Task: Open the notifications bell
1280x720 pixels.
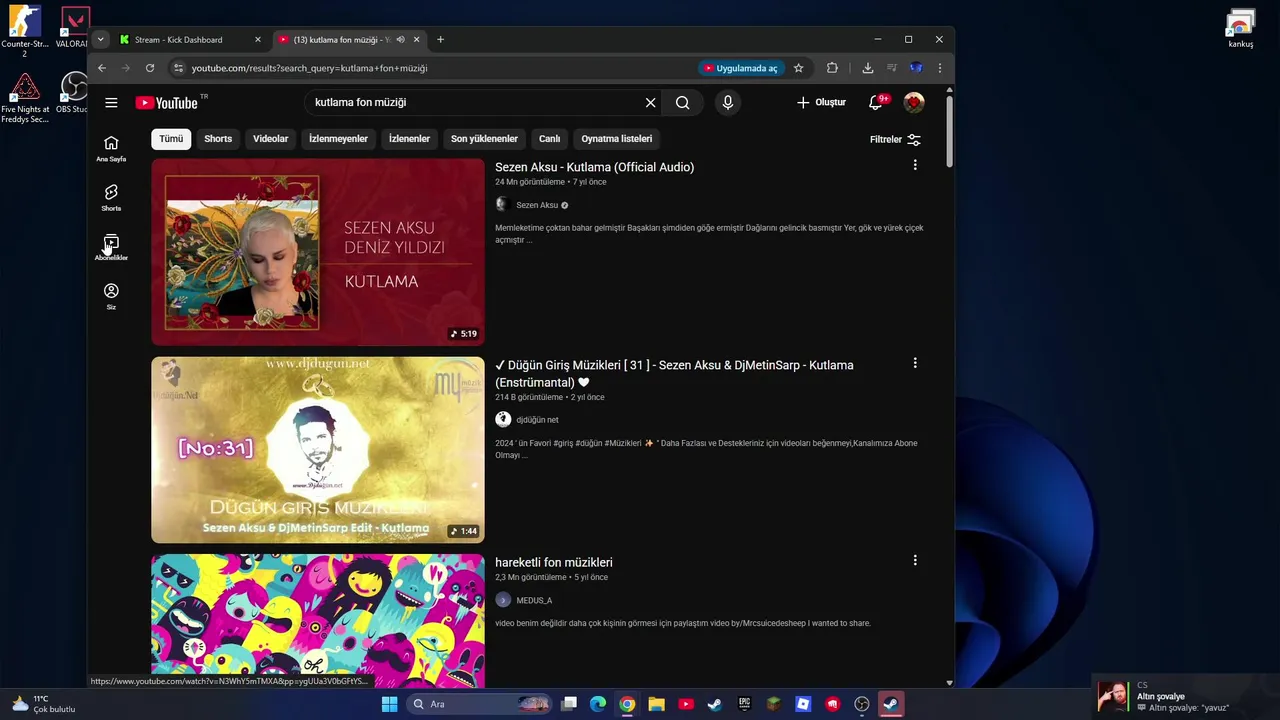Action: point(876,102)
